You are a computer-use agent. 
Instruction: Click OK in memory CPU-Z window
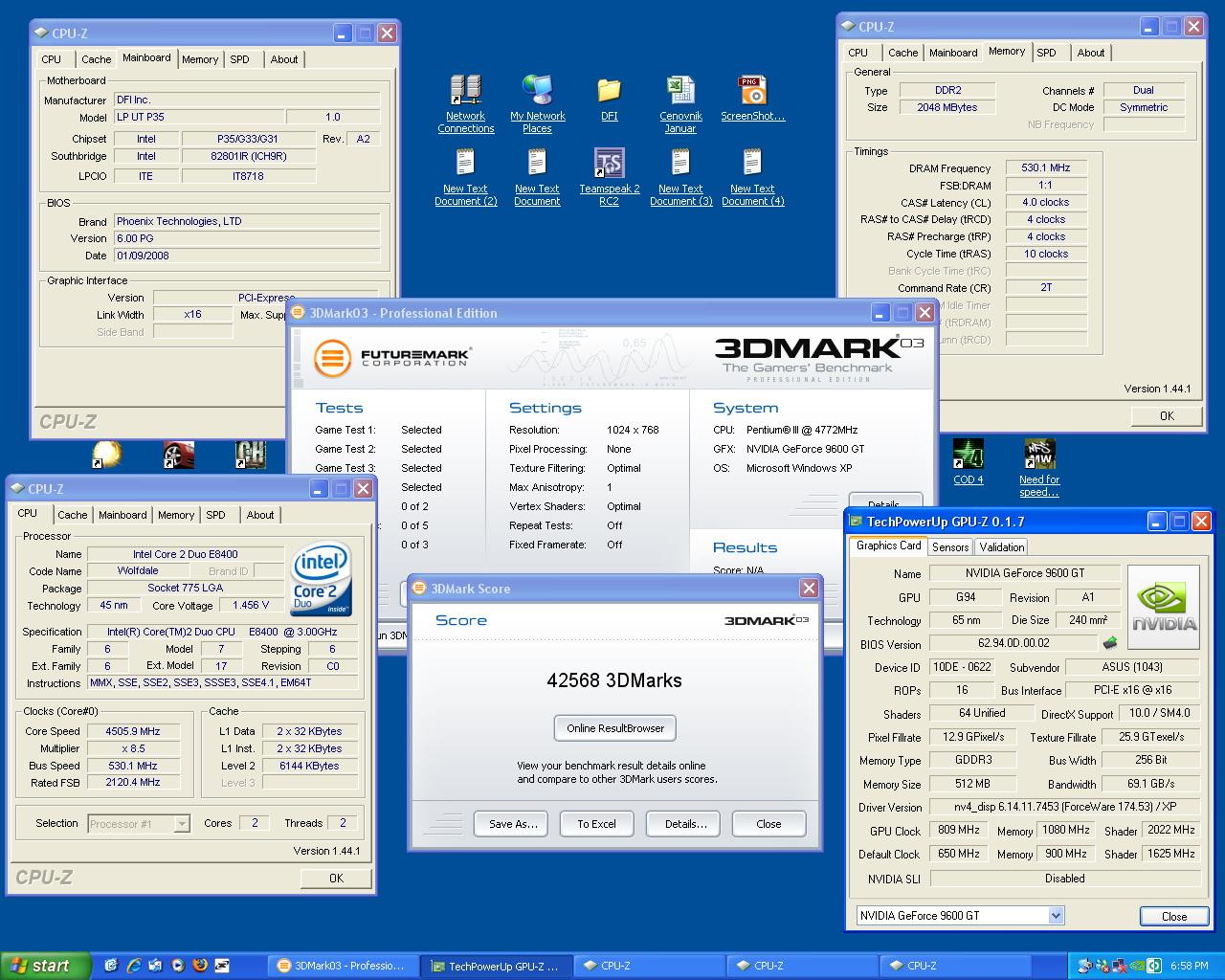click(x=1167, y=416)
